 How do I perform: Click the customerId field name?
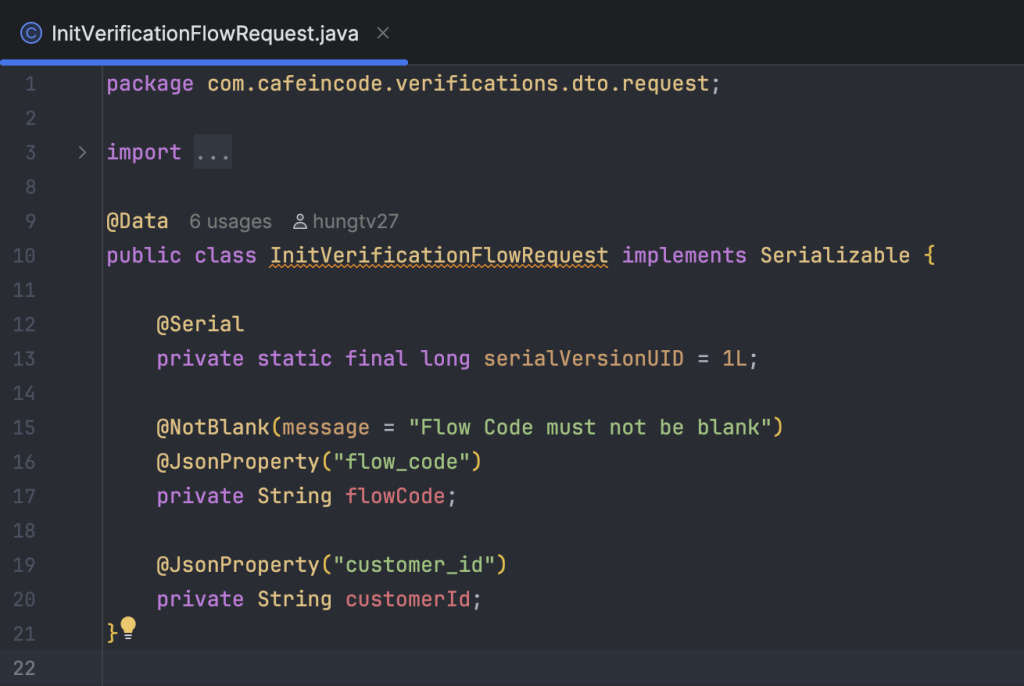[408, 599]
